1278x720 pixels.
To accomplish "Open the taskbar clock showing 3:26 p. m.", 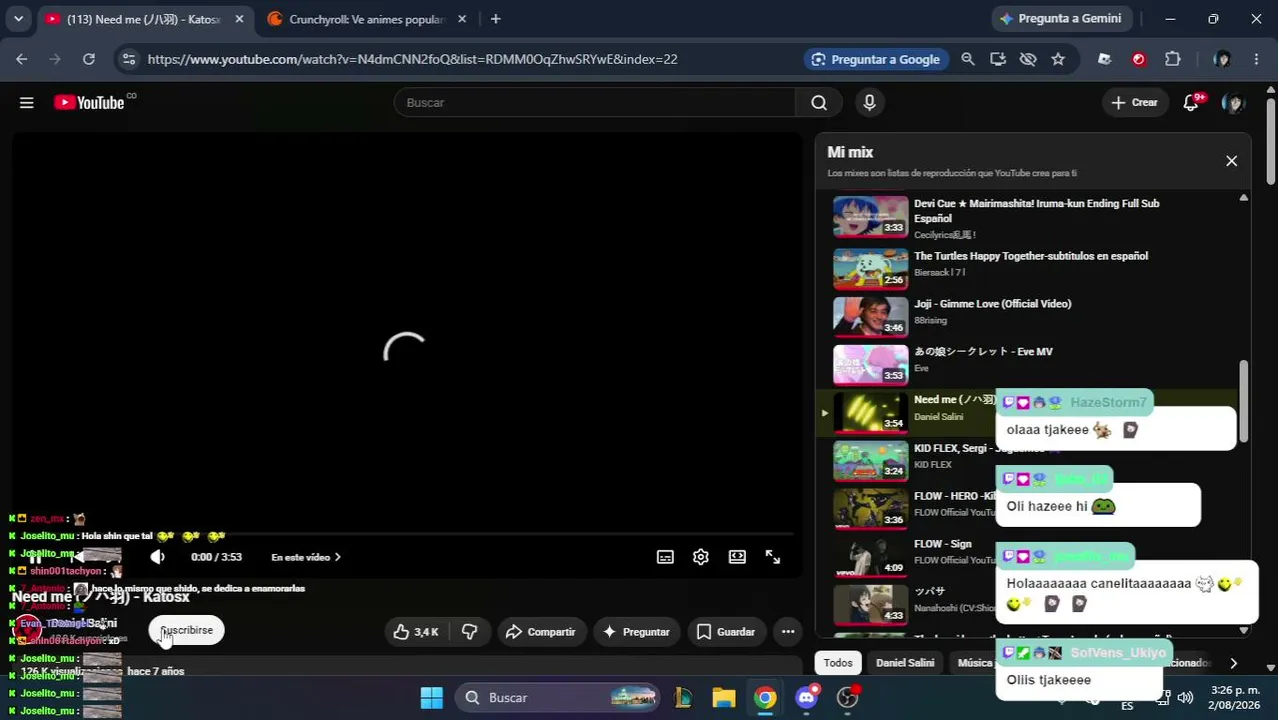I will tap(1235, 697).
